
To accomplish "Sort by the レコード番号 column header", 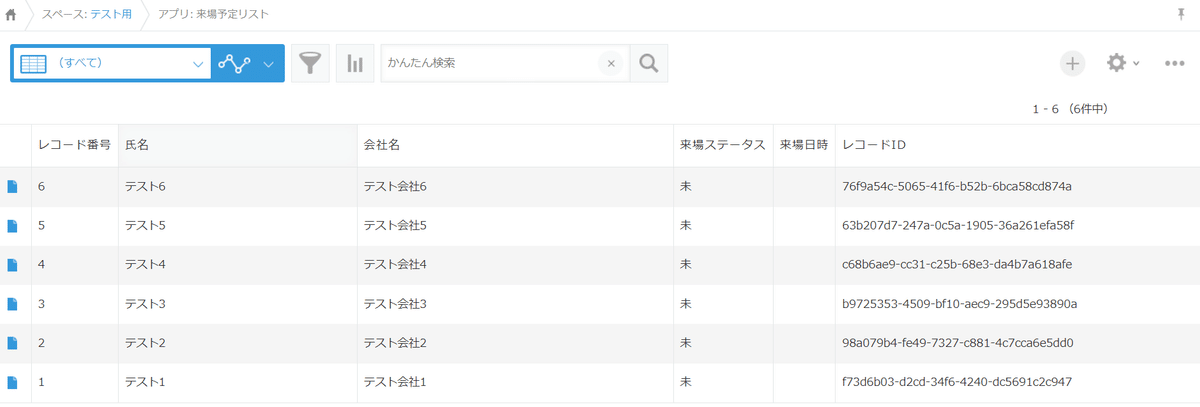I will (x=74, y=145).
